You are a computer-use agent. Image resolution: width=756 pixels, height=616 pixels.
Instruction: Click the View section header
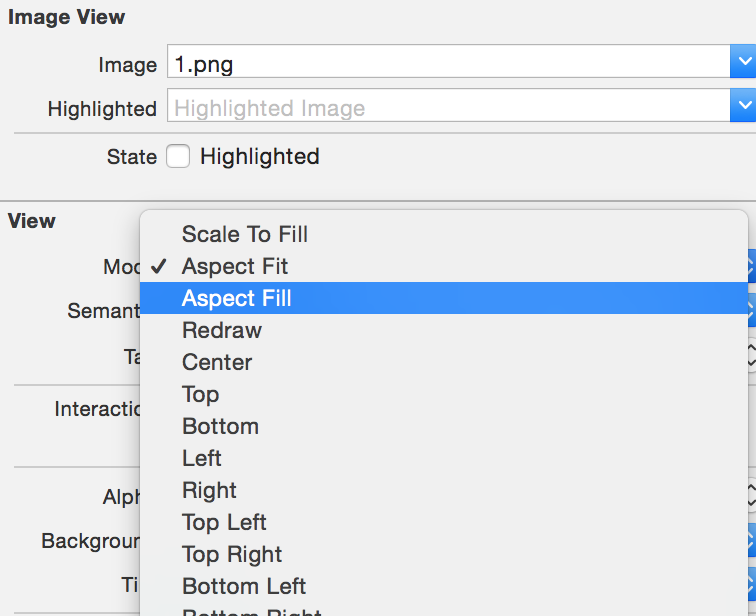[32, 221]
